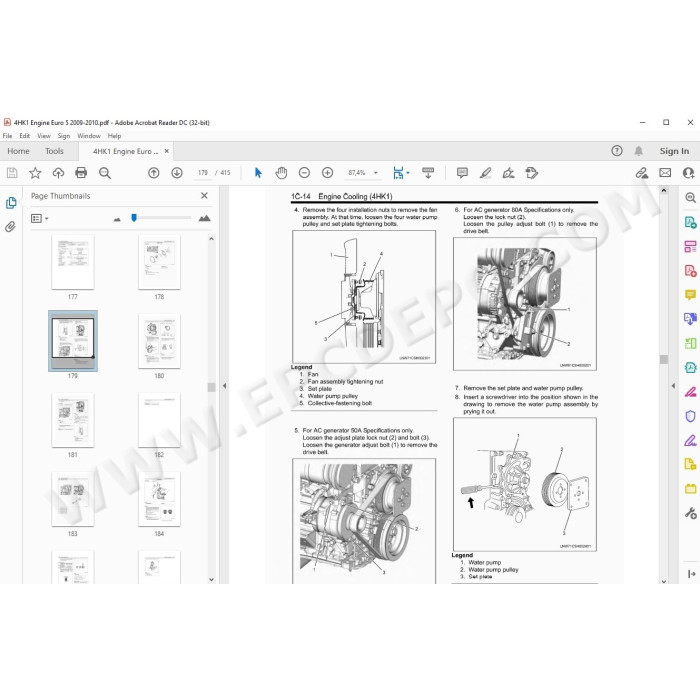Open the Sign menu

click(x=64, y=136)
